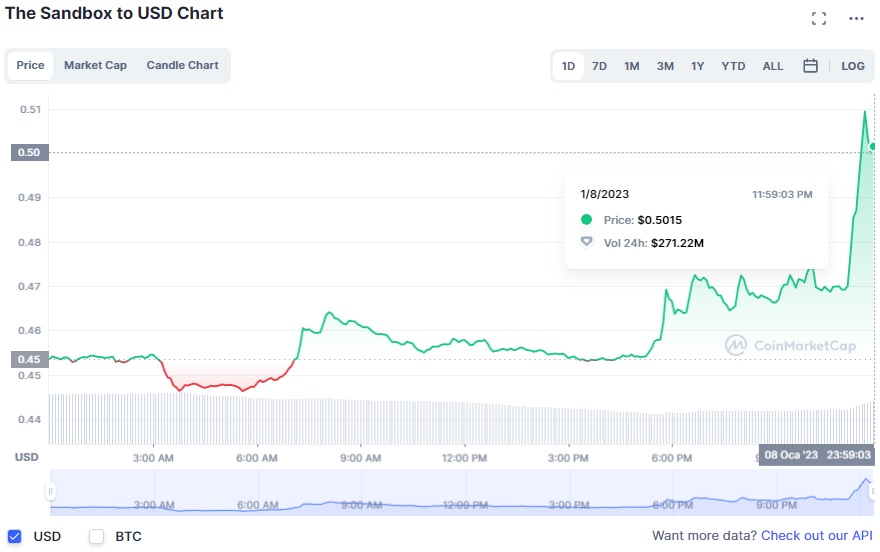The width and height of the screenshot is (880, 552).
Task: Toggle the LOG scale button
Action: tap(852, 66)
